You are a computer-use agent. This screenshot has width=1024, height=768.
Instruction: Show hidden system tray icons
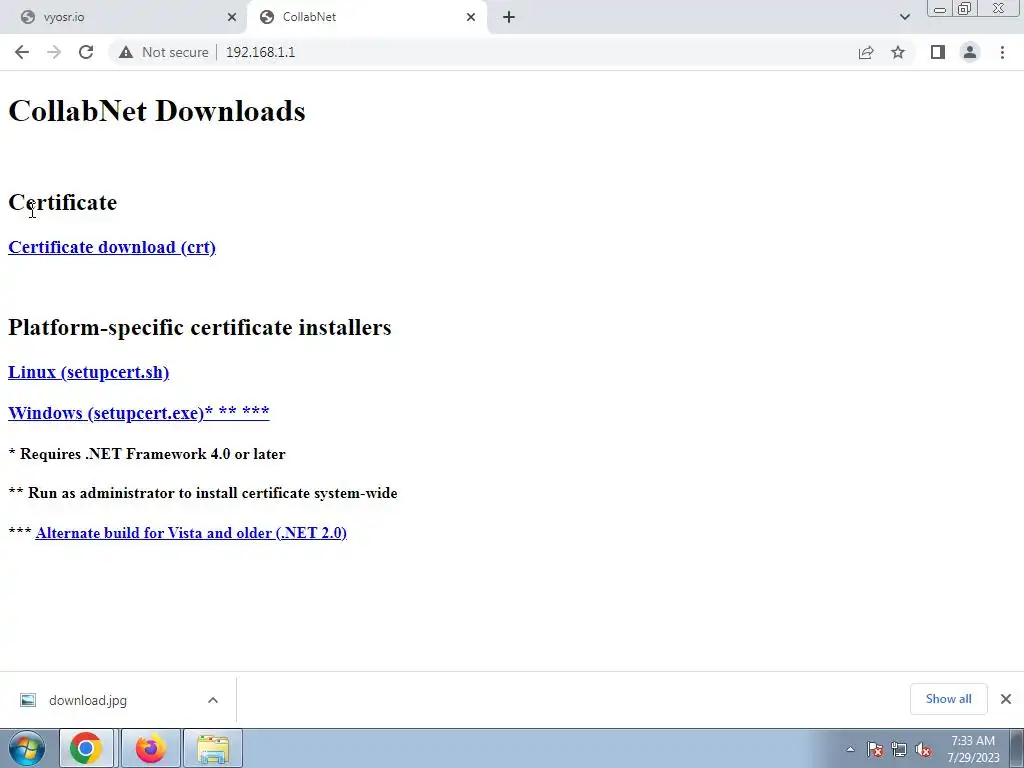coord(850,749)
